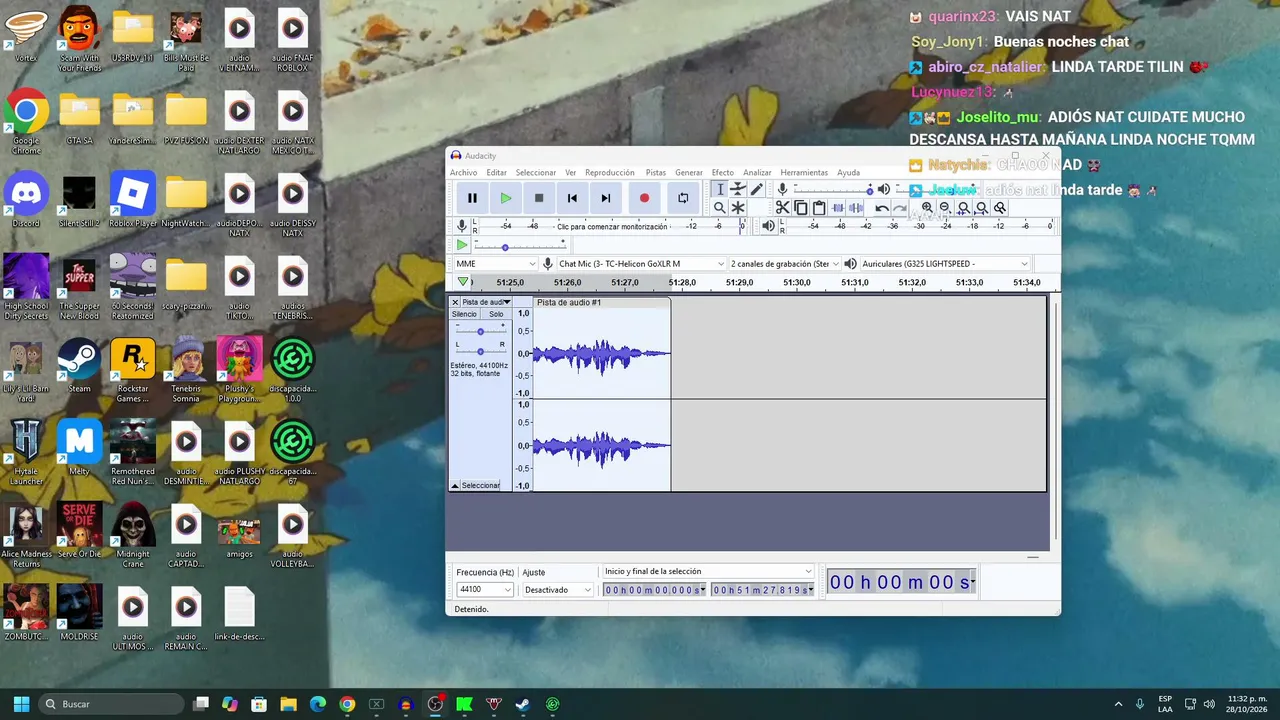Collapse the track with the triangle button
The width and height of the screenshot is (1280, 720).
455,485
